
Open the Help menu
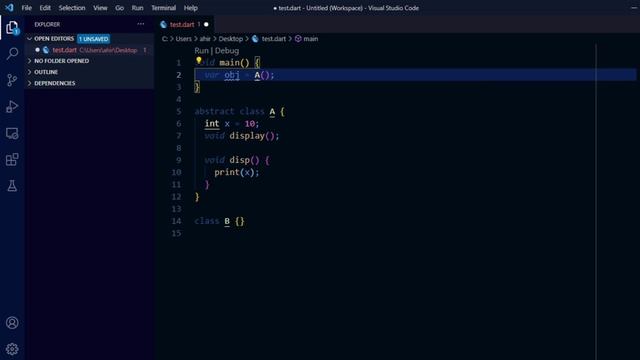[x=191, y=8]
